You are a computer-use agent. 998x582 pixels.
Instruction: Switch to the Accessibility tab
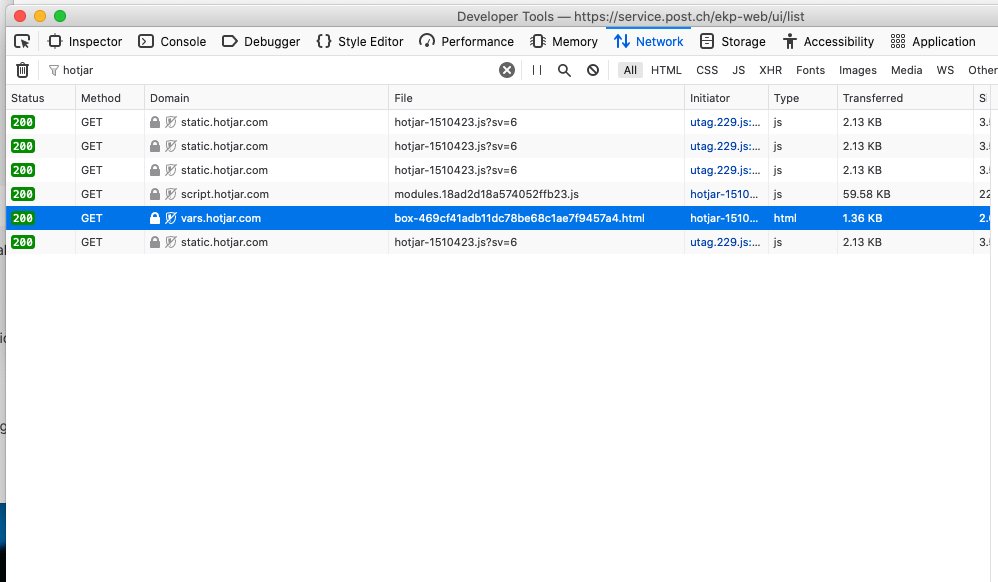[828, 41]
